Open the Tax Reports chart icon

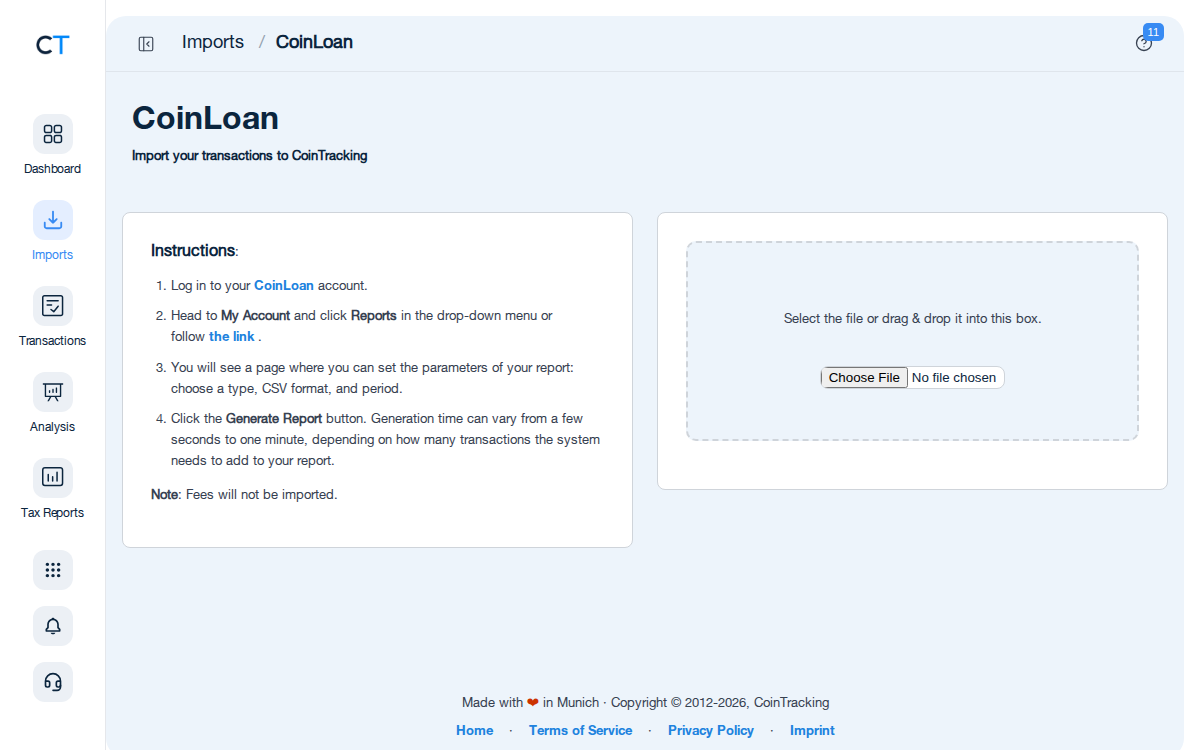coord(53,478)
